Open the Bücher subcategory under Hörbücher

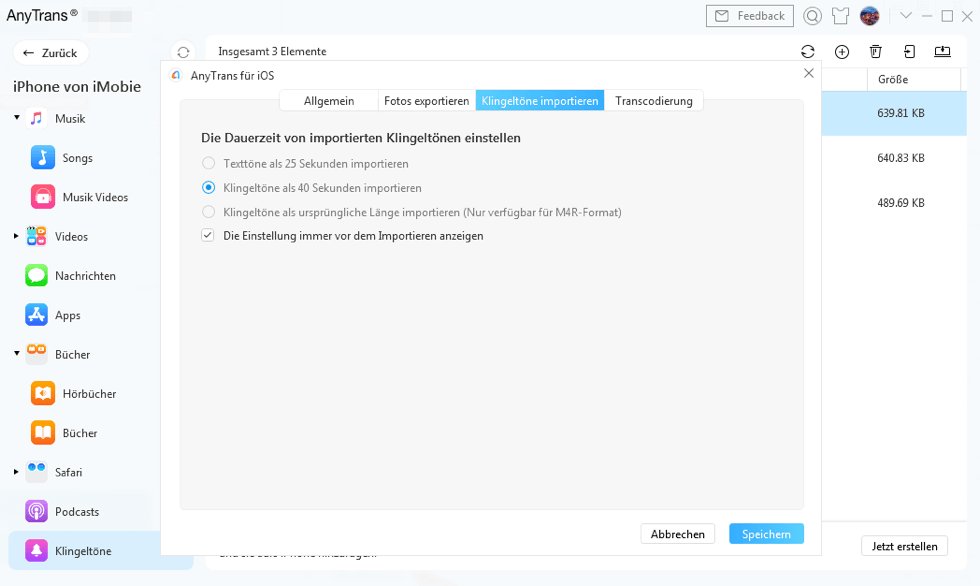(x=64, y=433)
